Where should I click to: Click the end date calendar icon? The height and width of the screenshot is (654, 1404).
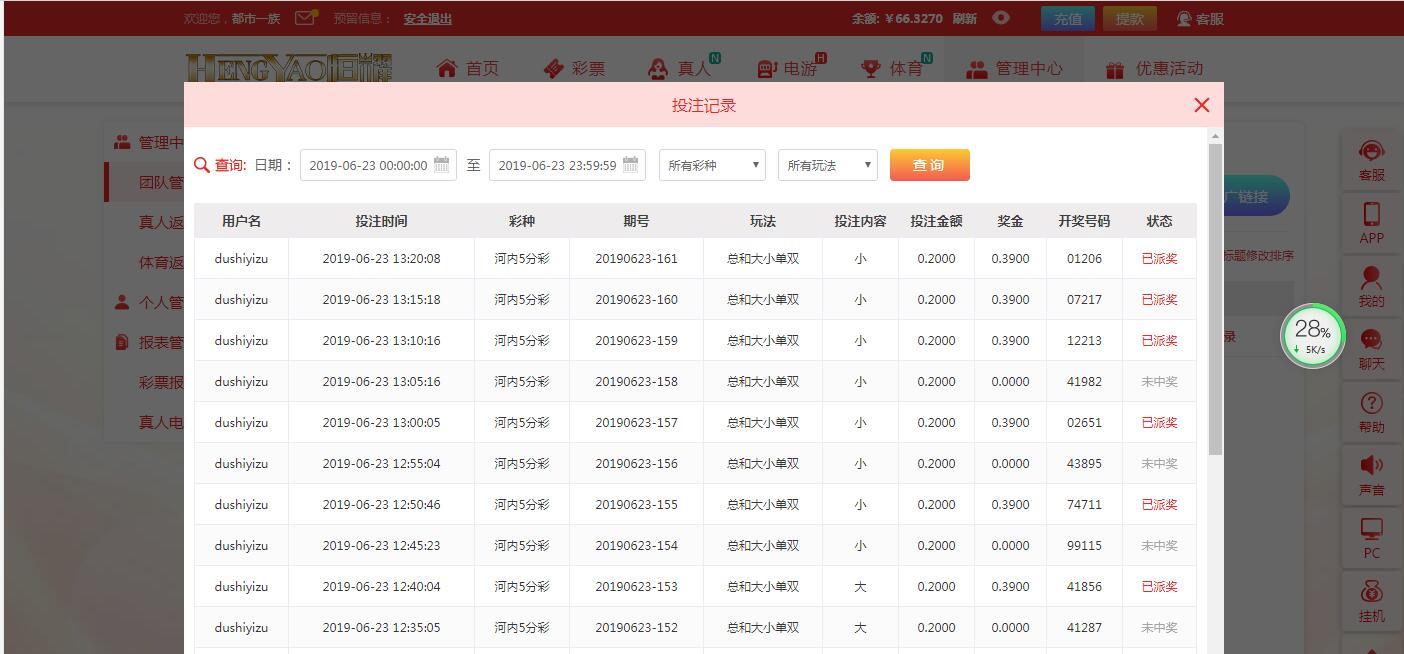click(x=630, y=165)
